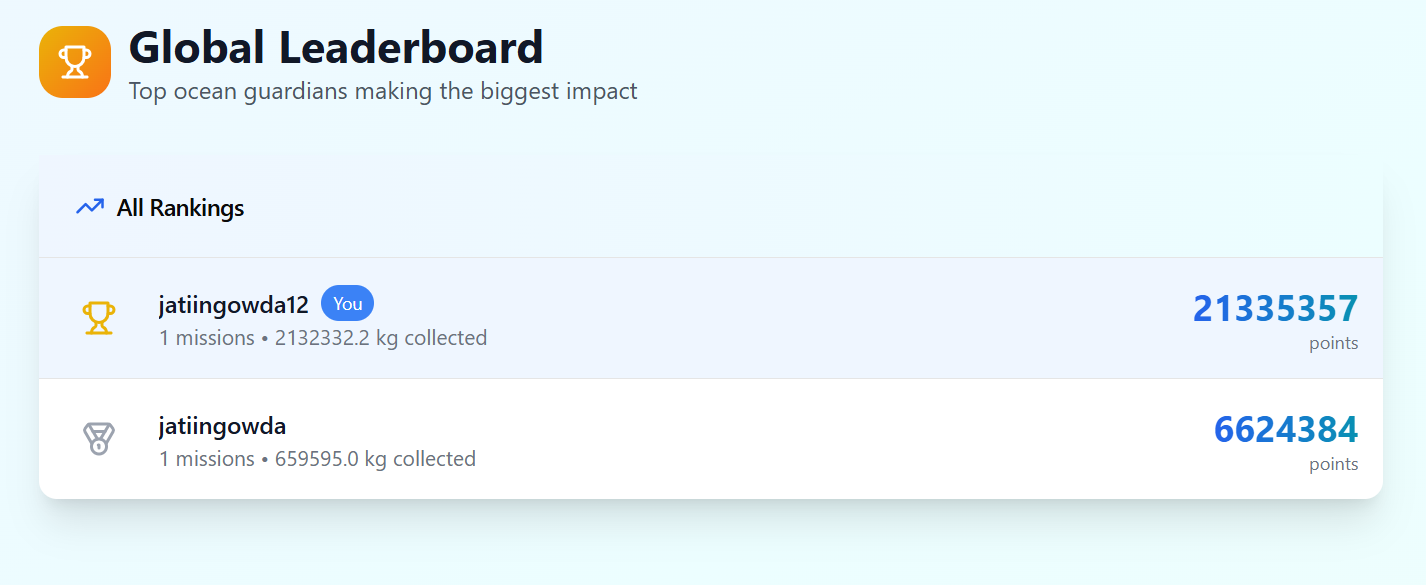
Task: Click the silver medal second-place icon
Action: pos(98,439)
